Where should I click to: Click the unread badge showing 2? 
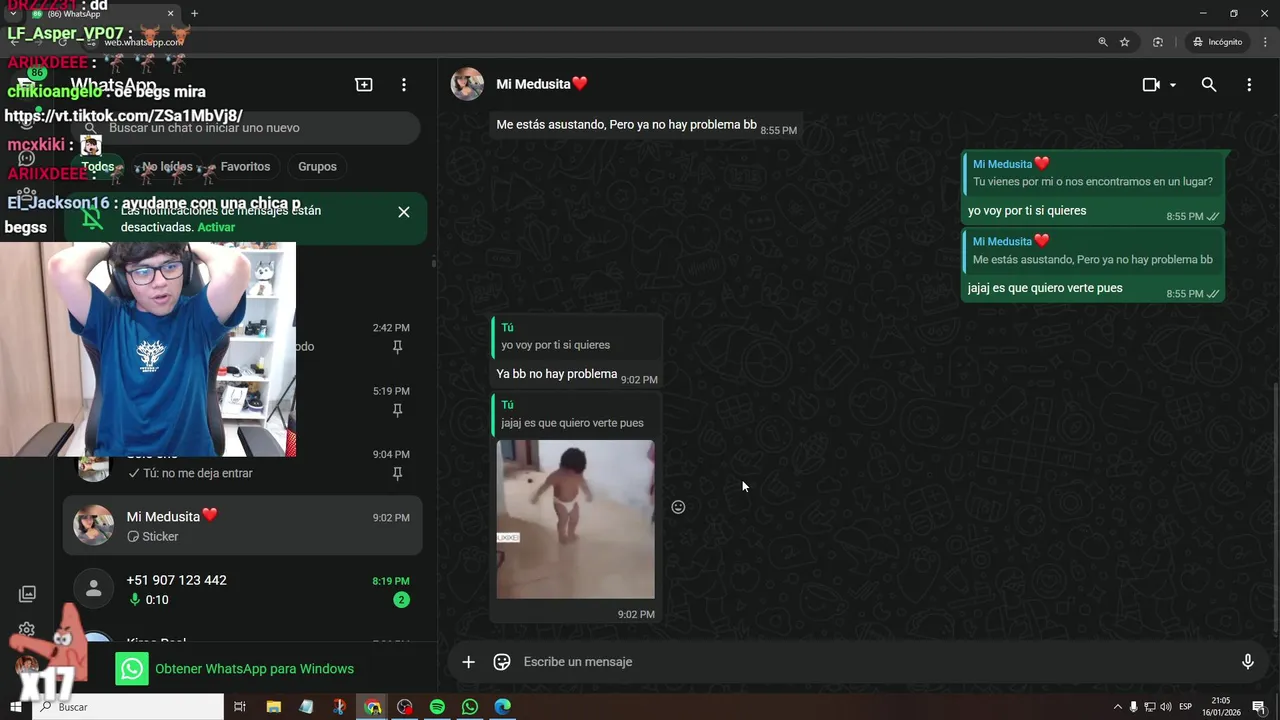[x=401, y=600]
